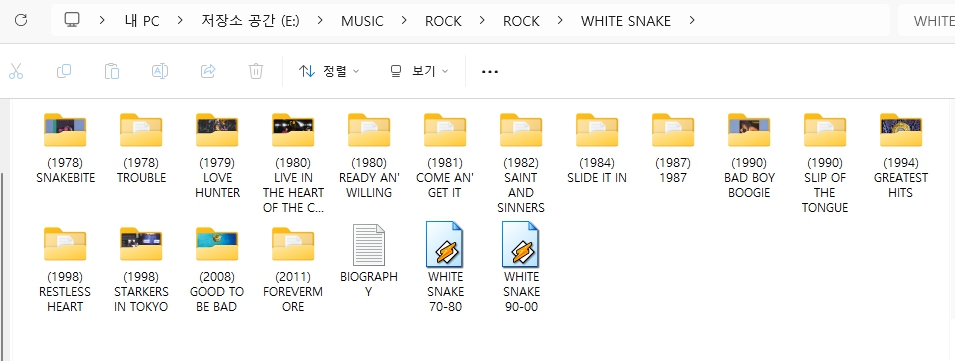Select the Copy icon in toolbar

64,71
